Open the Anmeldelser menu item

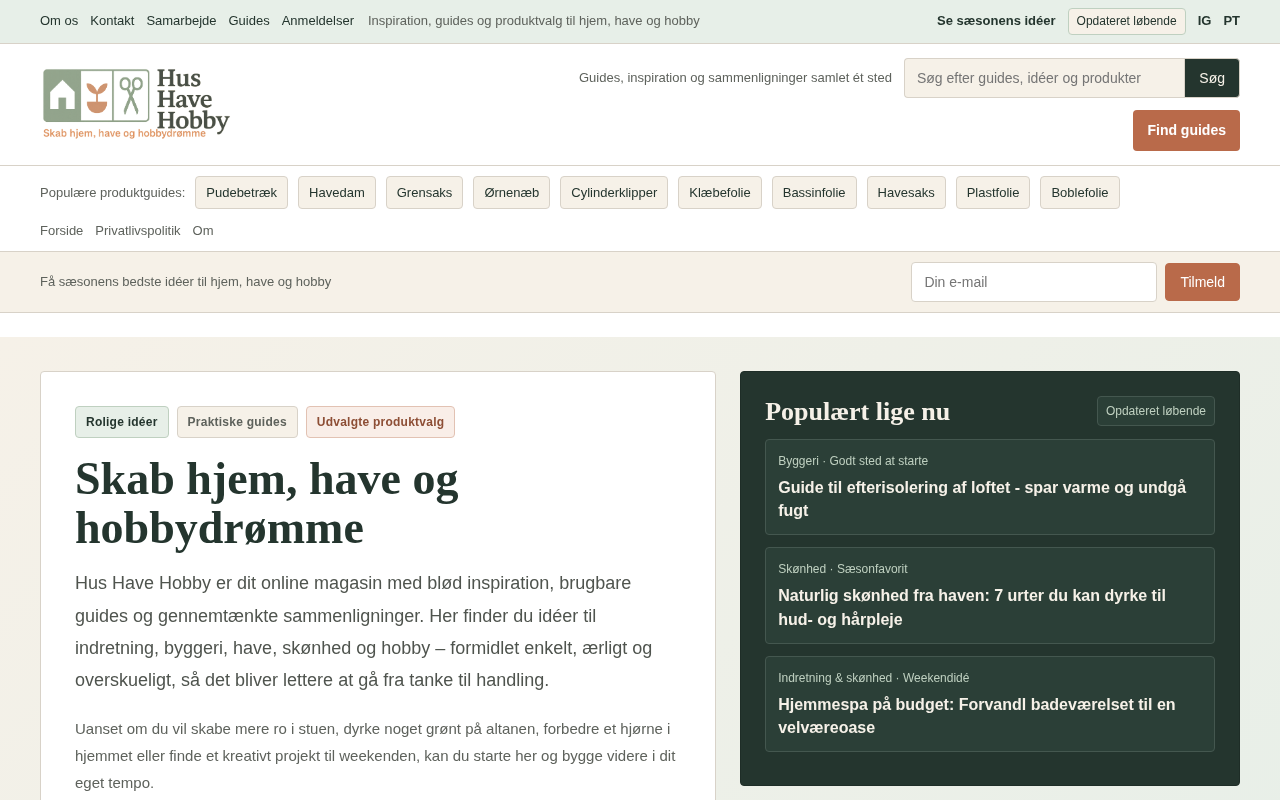tap(318, 20)
